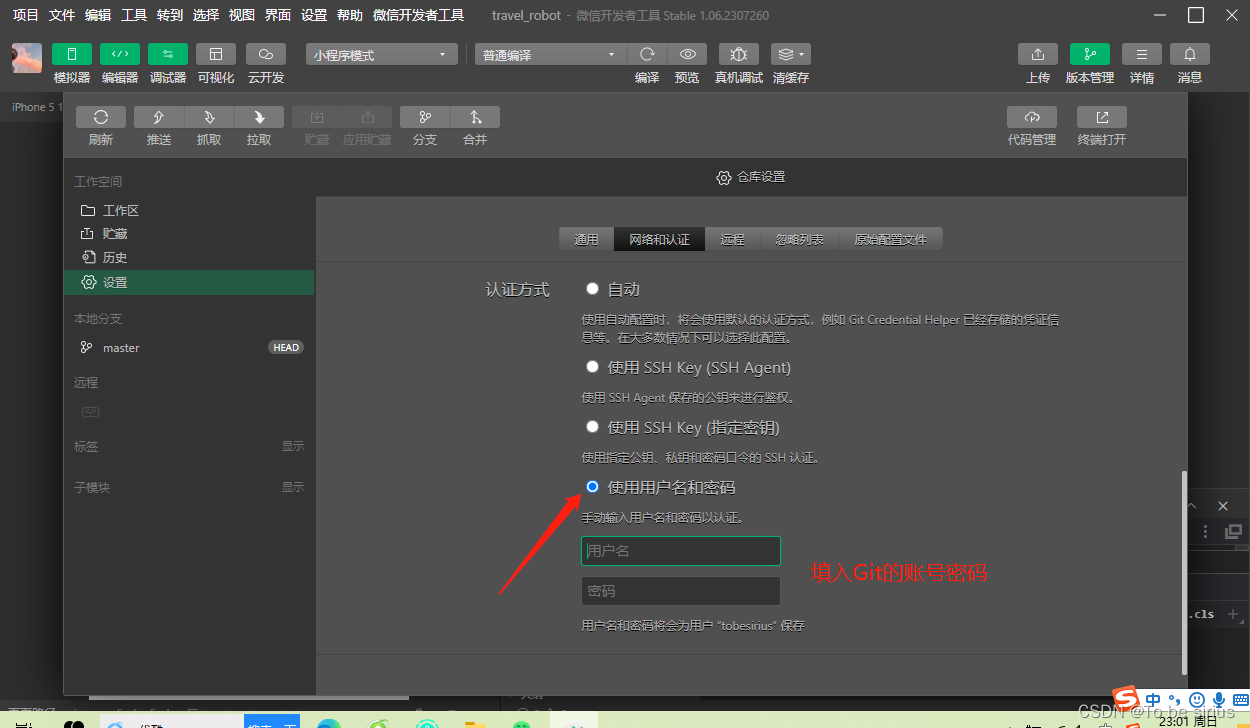
Task: Open the 可视化 visual layout tool
Action: 216,54
